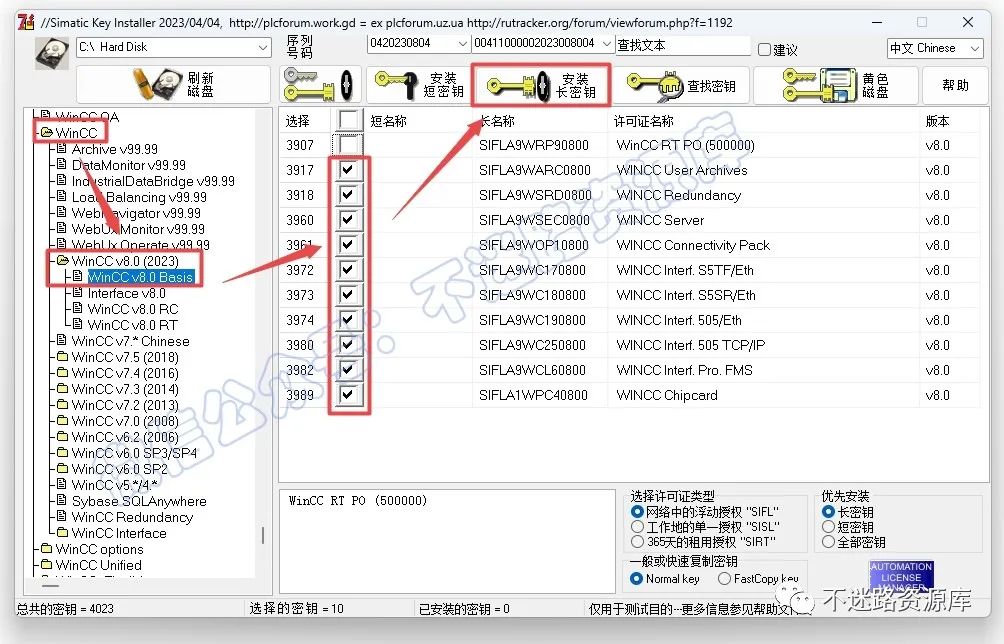Select the Normal key radio button

[636, 579]
